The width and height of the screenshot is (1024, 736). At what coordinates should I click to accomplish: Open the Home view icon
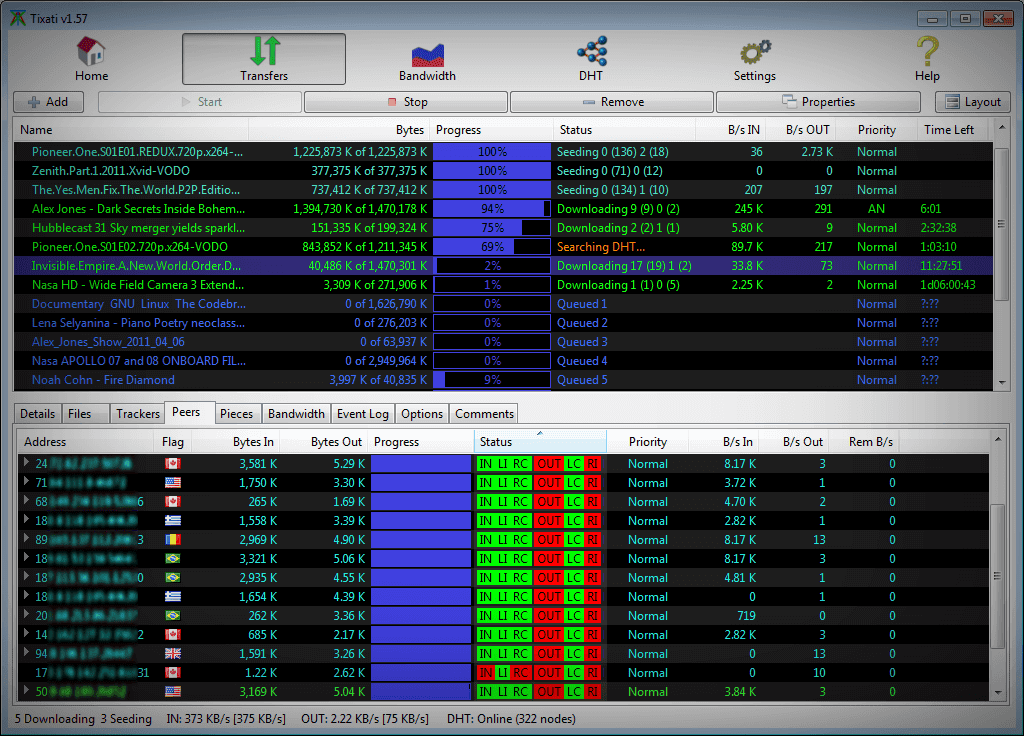point(91,51)
